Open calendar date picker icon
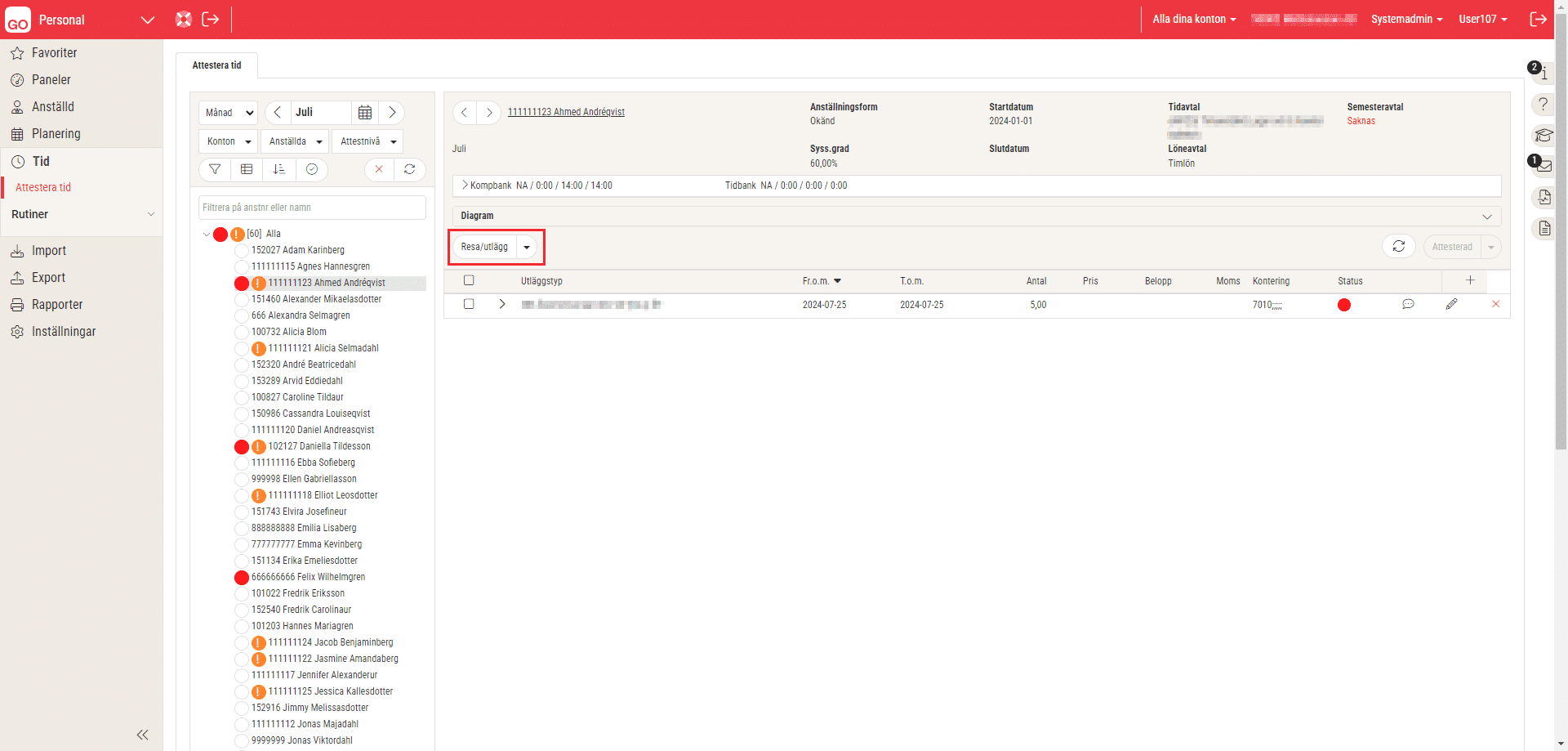 pyautogui.click(x=365, y=113)
